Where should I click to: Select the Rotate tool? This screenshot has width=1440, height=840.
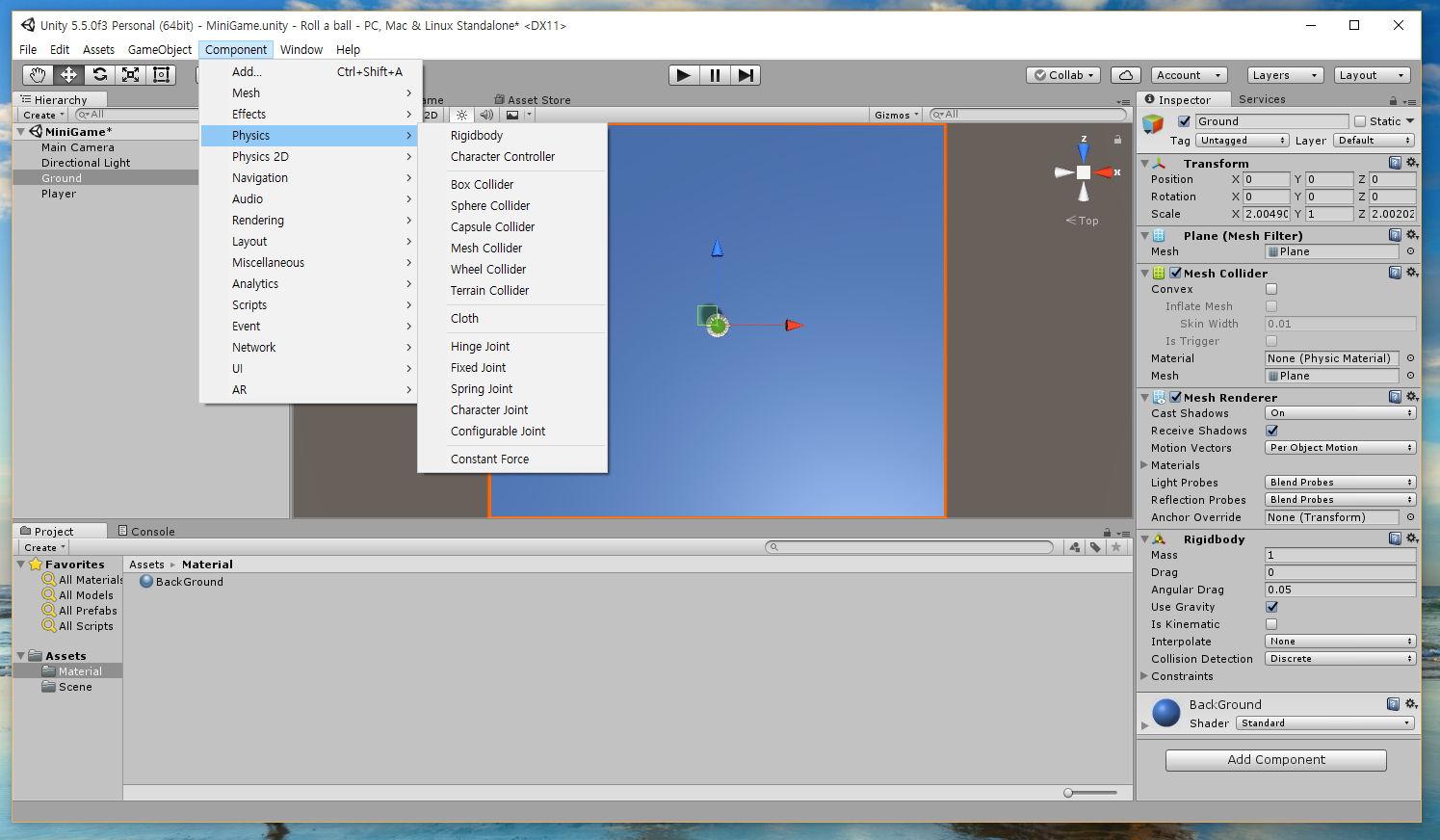[x=98, y=74]
